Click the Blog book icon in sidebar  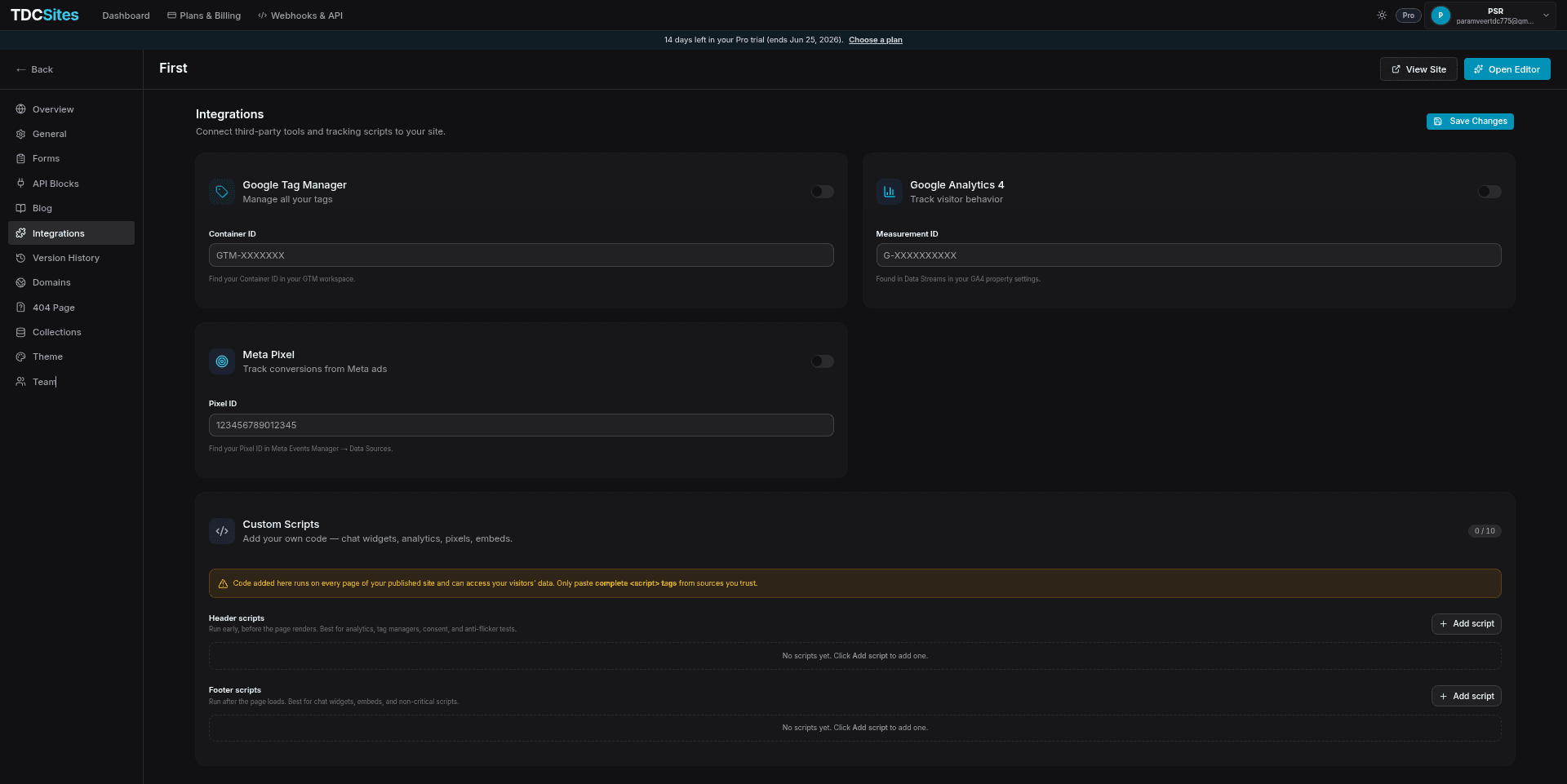(20, 208)
